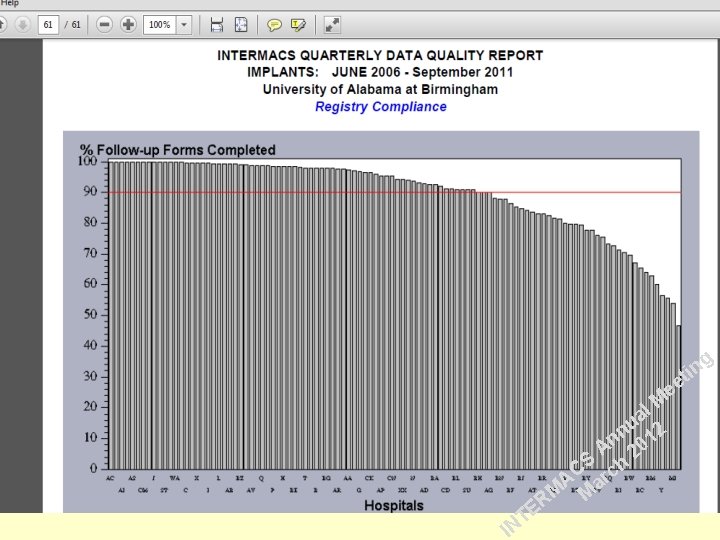Click the WA hospital label
Viewport: 720px width, 540px height.
[x=175, y=478]
